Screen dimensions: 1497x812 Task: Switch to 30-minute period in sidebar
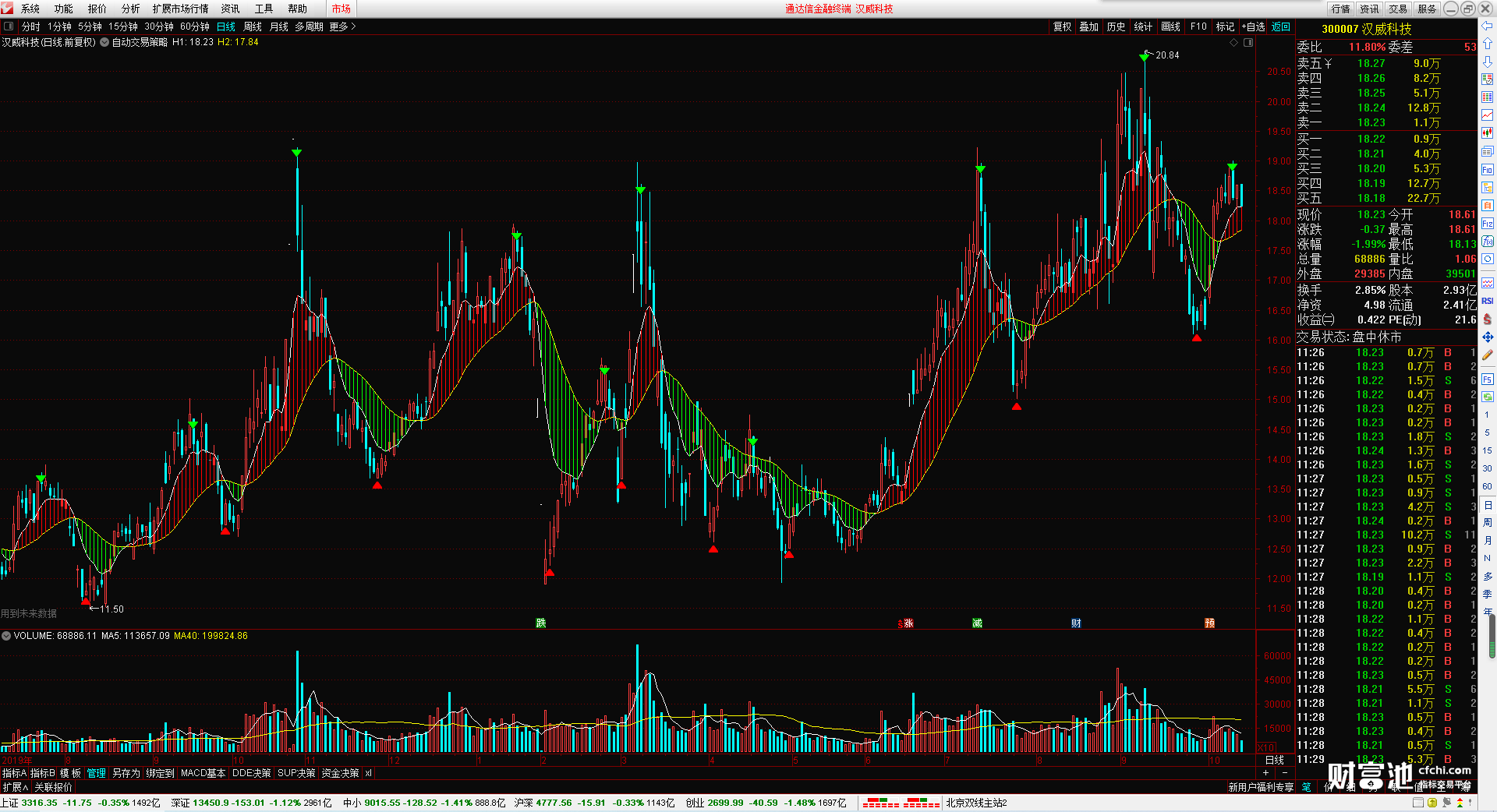1488,468
